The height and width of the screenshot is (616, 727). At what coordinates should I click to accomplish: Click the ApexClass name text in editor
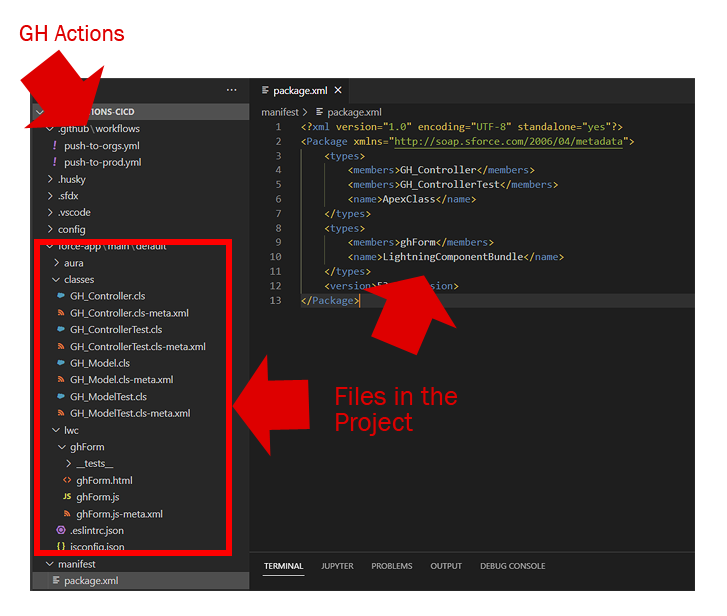(x=409, y=199)
